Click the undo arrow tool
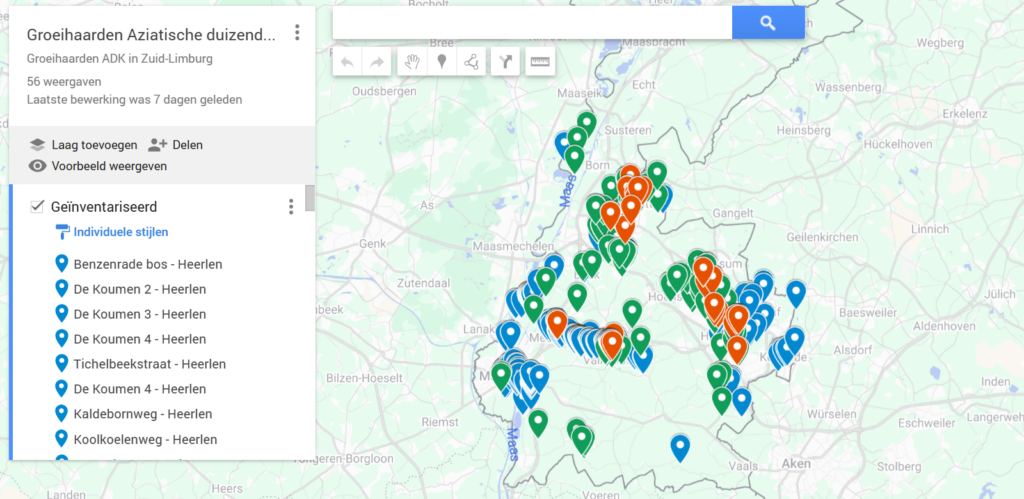The height and width of the screenshot is (499, 1024). pyautogui.click(x=347, y=62)
